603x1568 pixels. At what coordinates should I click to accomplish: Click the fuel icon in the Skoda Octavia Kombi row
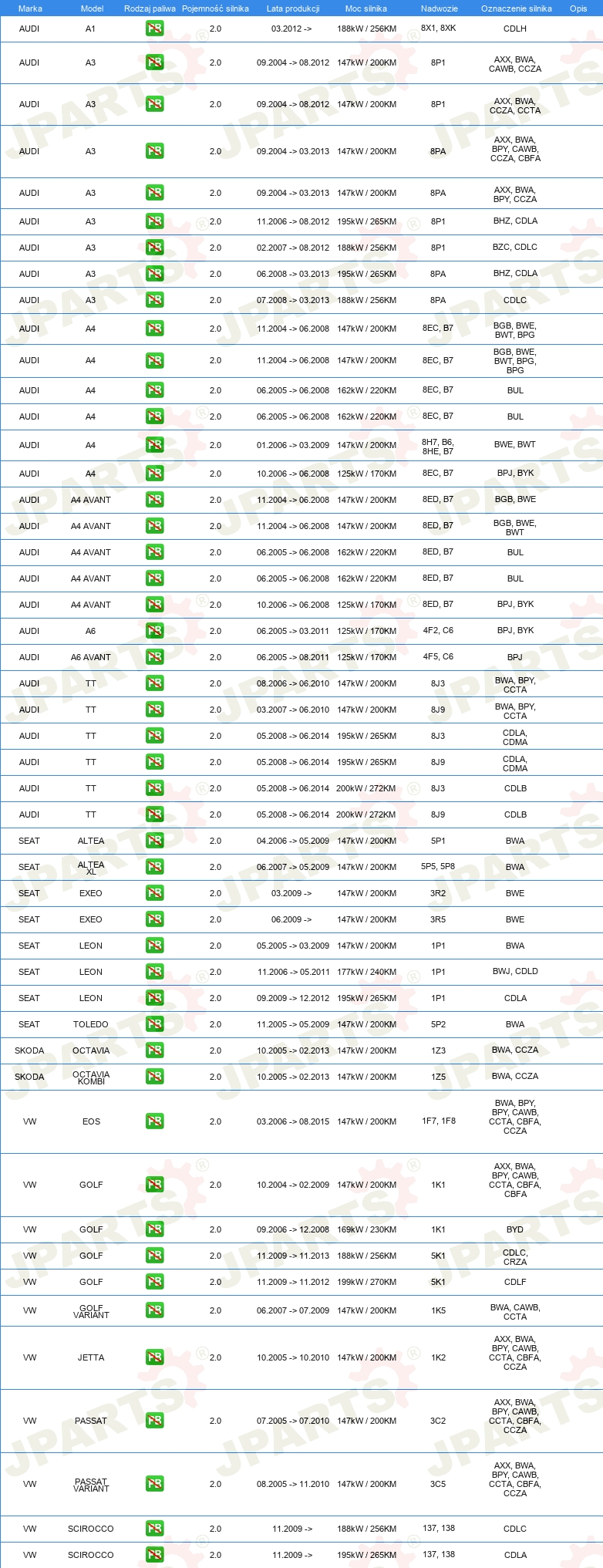pyautogui.click(x=154, y=1077)
